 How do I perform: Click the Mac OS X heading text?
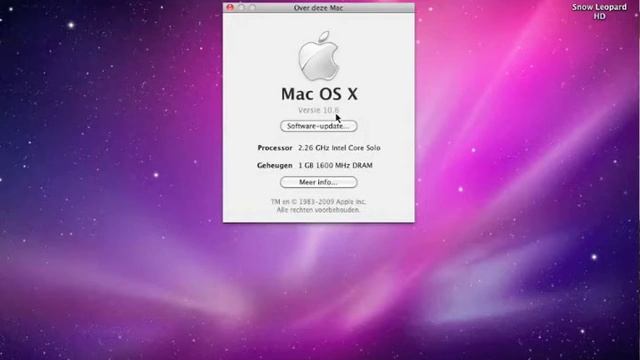(319, 94)
